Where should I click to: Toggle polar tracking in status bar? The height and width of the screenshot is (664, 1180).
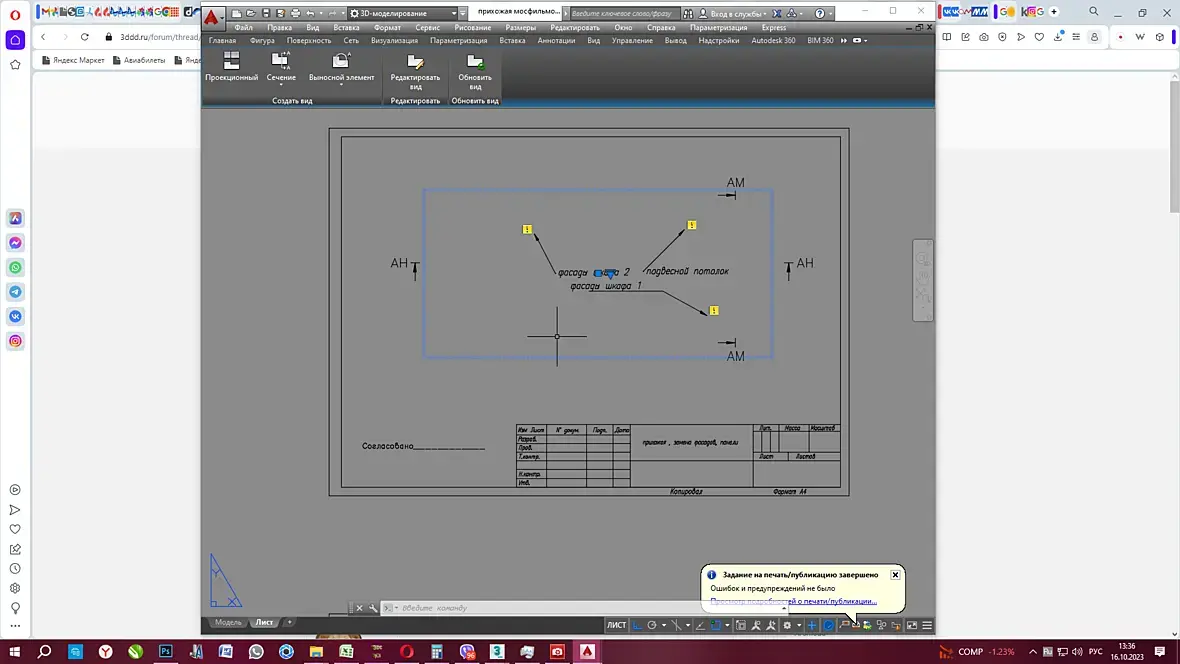click(652, 625)
